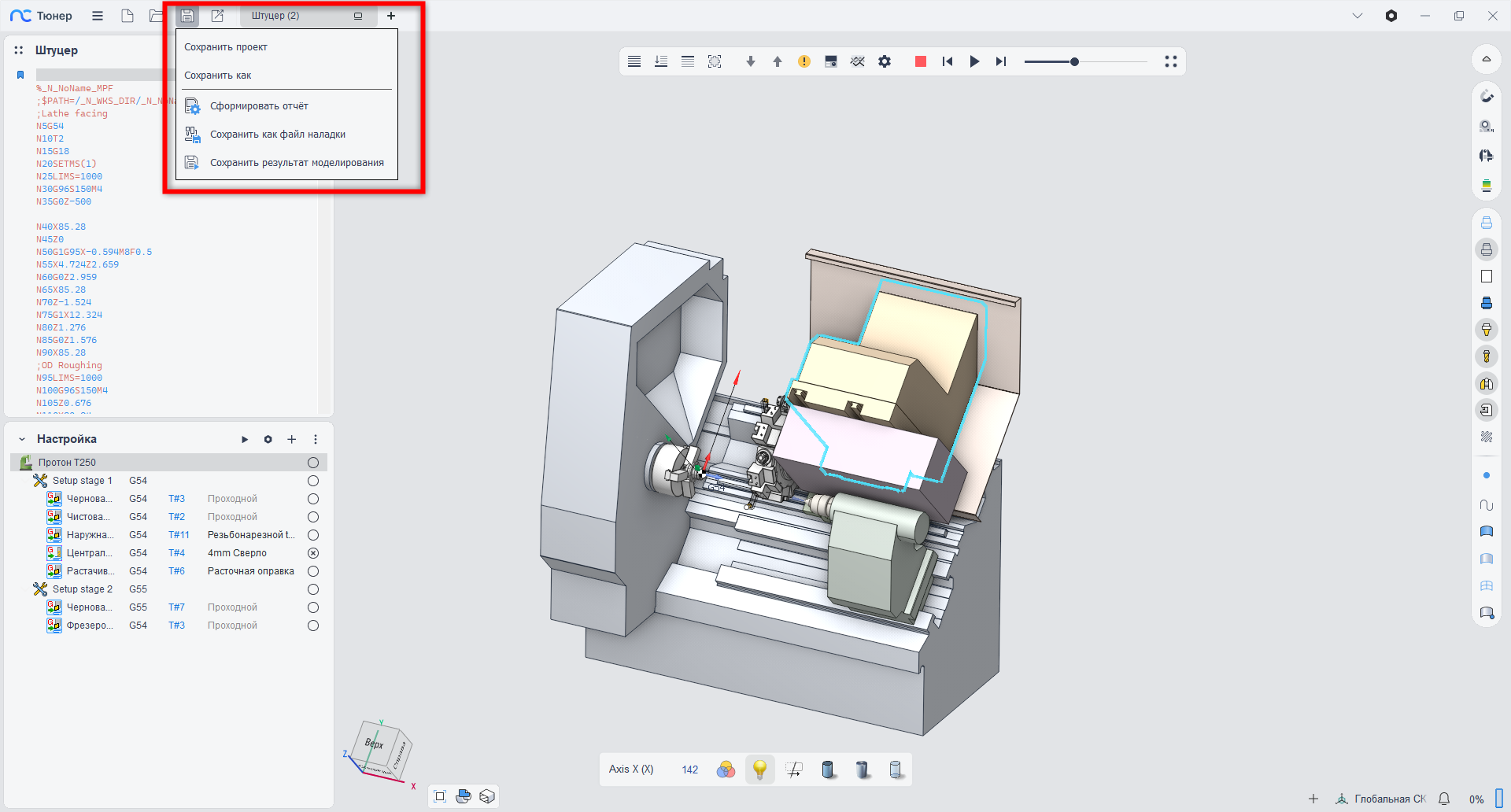Toggle radio button for Протон T250
The image size is (1511, 812).
point(313,463)
